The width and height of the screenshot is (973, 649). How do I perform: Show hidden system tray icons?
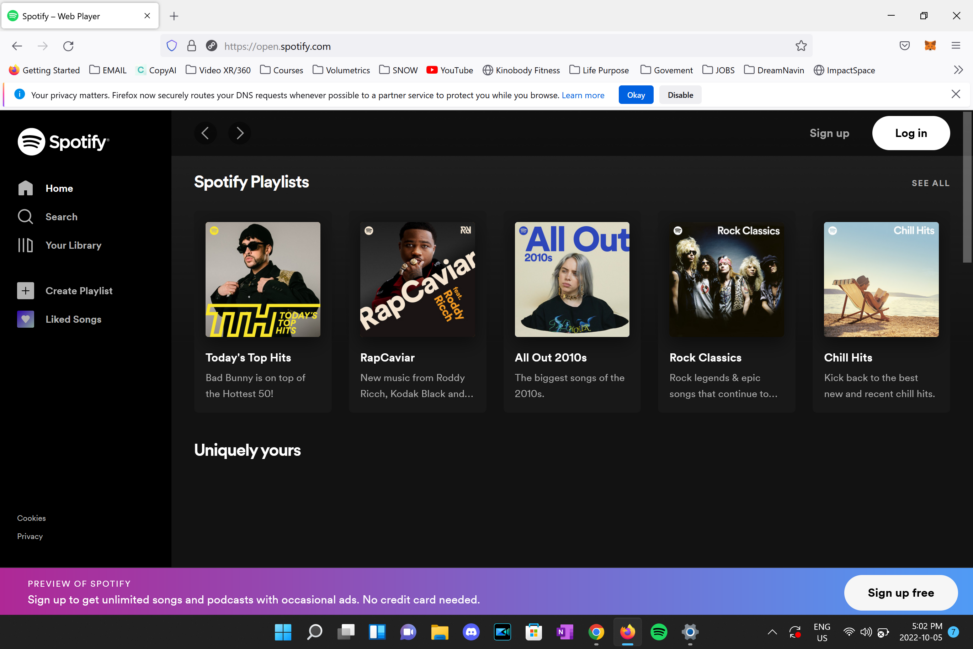[772, 632]
